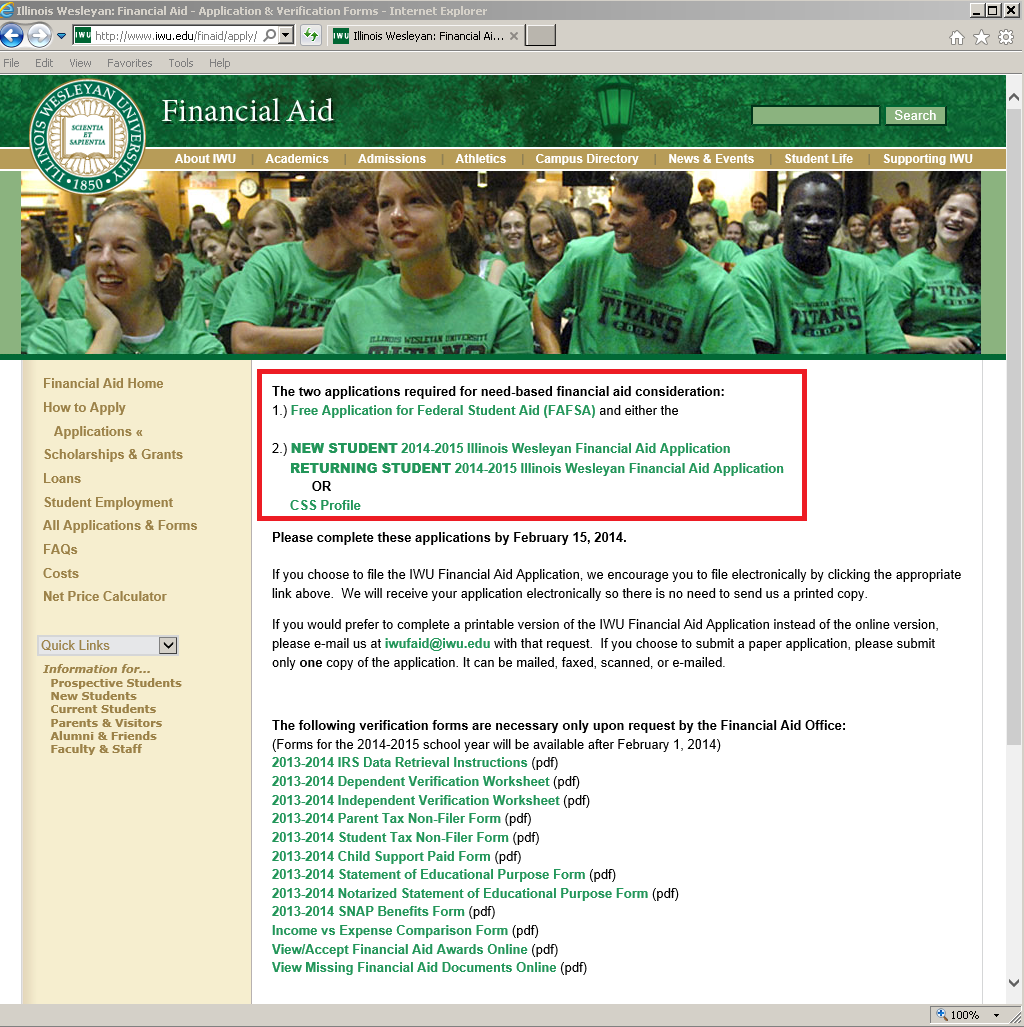Select Admissions in the navigation bar
Screen dimensions: 1024x1027
pyautogui.click(x=392, y=159)
